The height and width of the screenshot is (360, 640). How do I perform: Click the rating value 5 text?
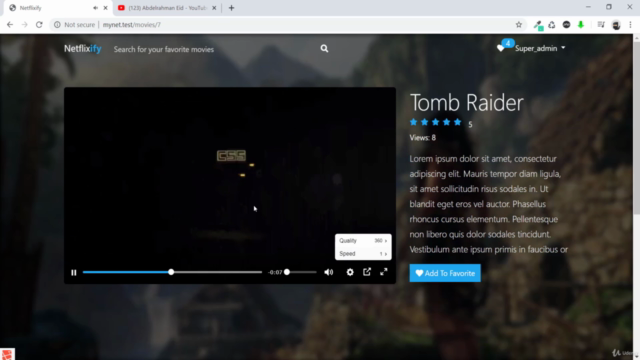click(x=470, y=124)
